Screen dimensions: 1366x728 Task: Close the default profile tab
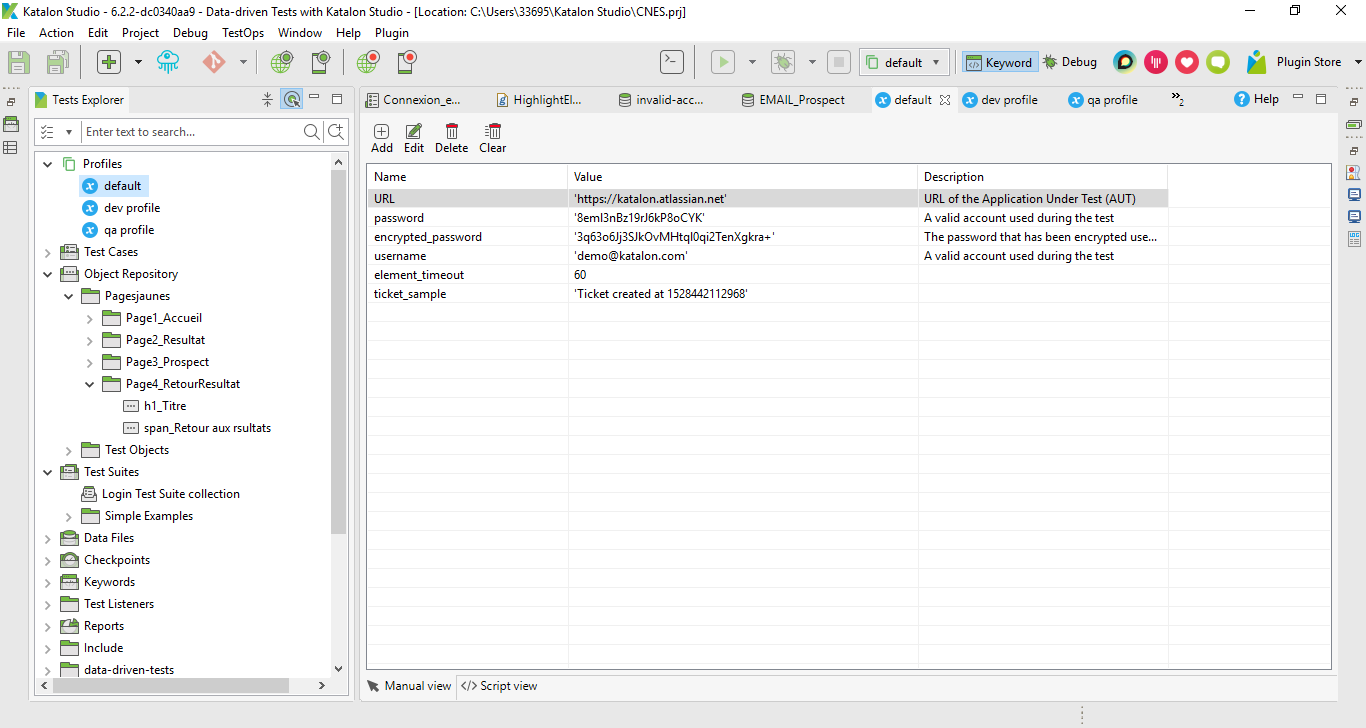pyautogui.click(x=945, y=100)
